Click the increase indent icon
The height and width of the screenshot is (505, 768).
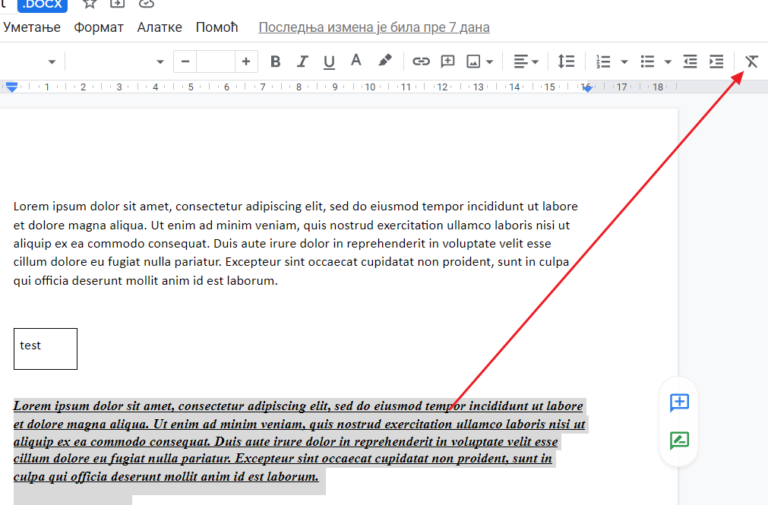(x=717, y=62)
